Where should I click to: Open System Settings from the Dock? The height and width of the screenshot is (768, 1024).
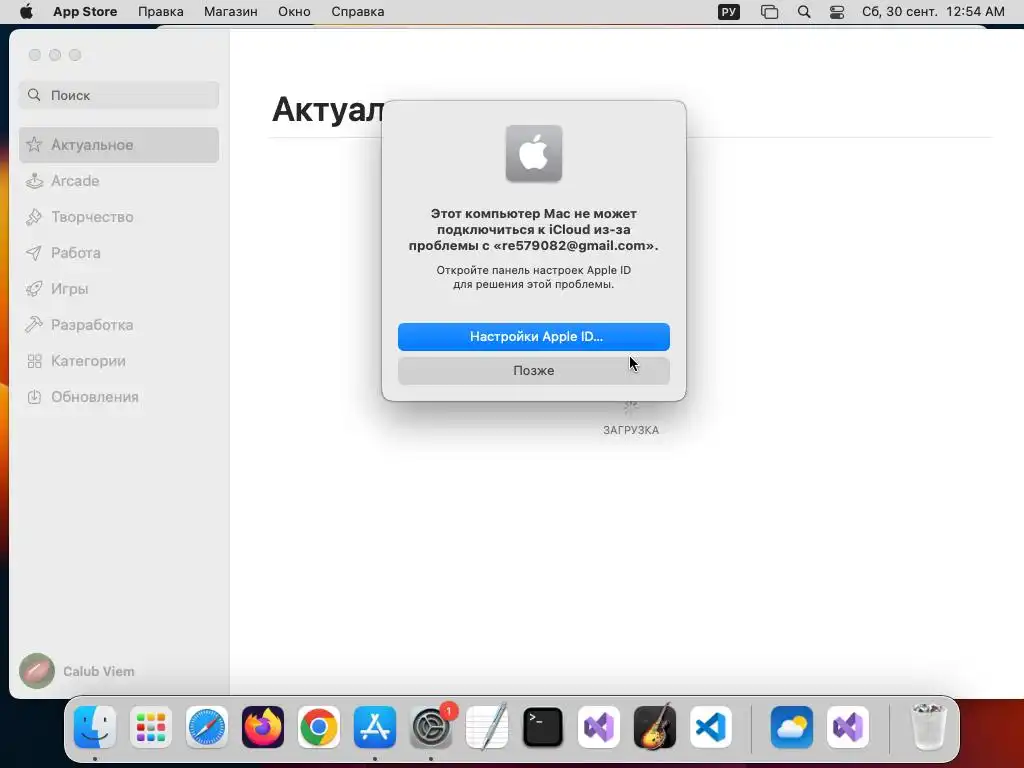point(431,727)
